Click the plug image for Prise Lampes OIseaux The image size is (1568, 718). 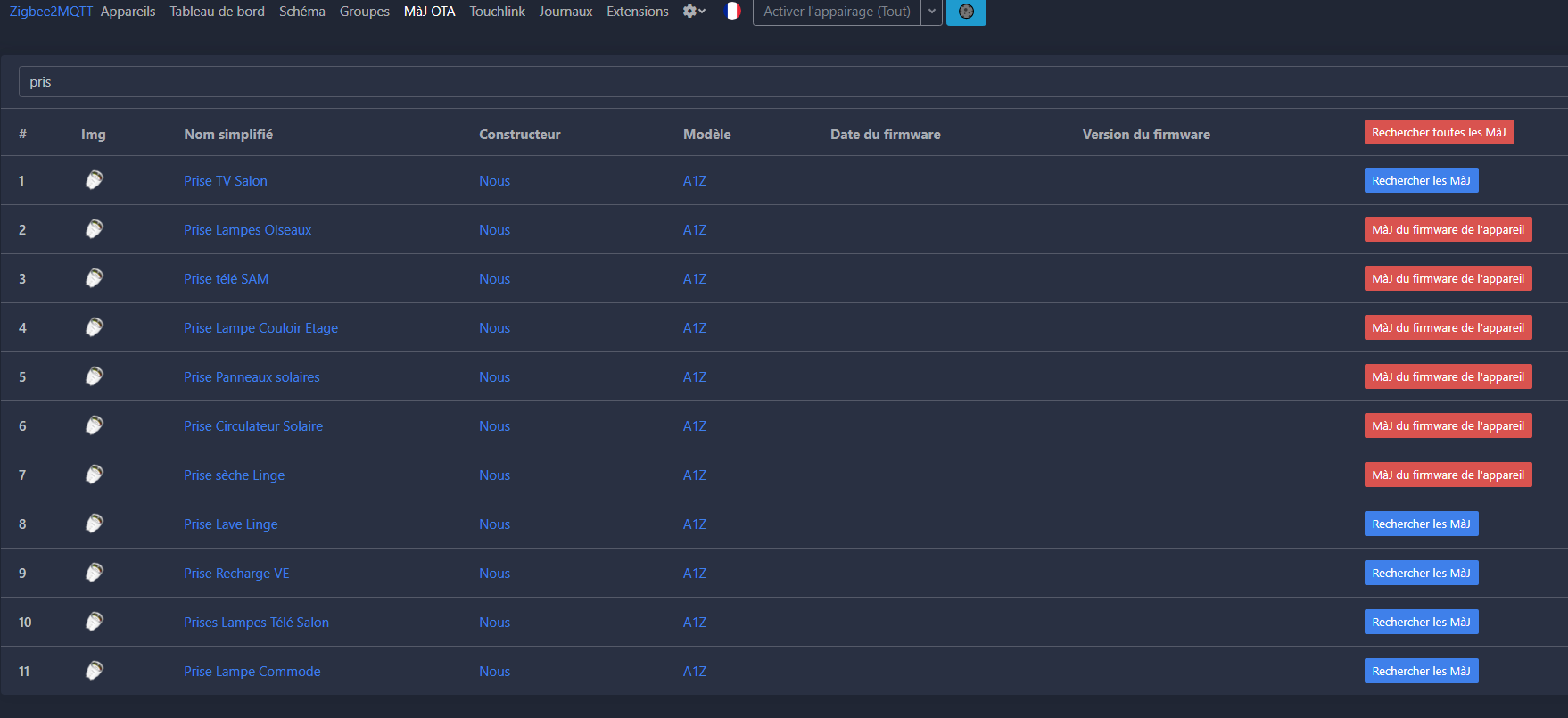click(x=94, y=229)
